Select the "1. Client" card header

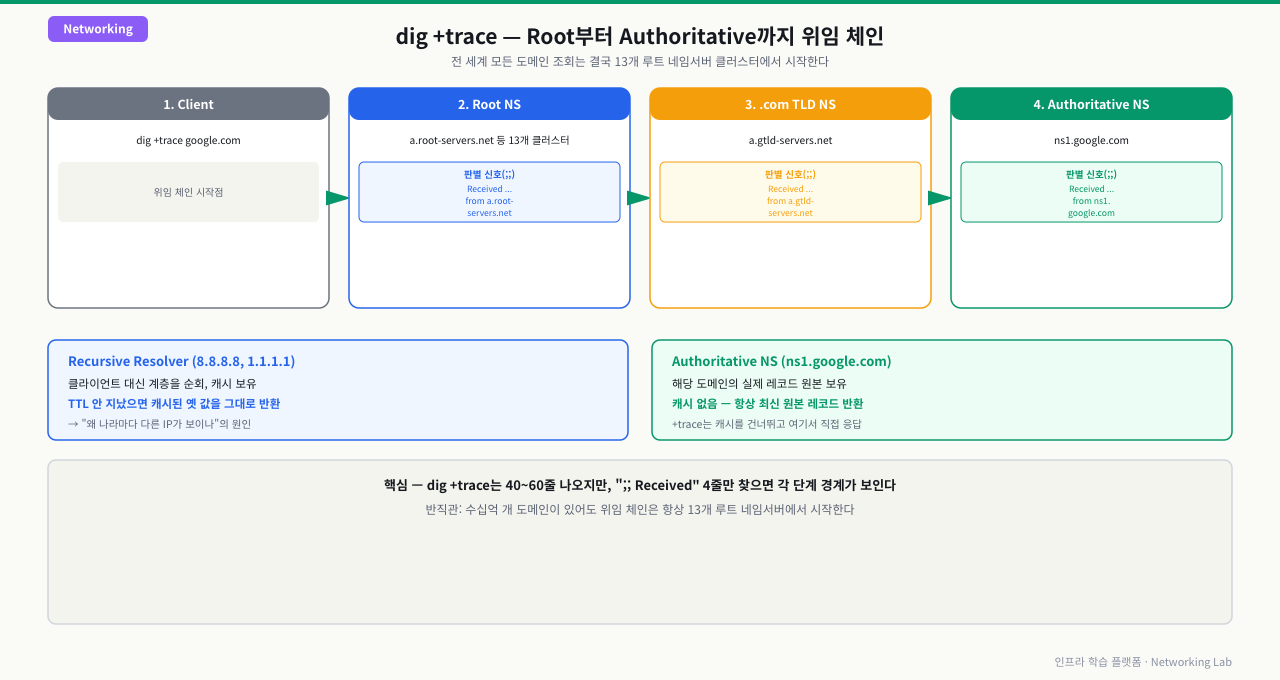(x=188, y=104)
